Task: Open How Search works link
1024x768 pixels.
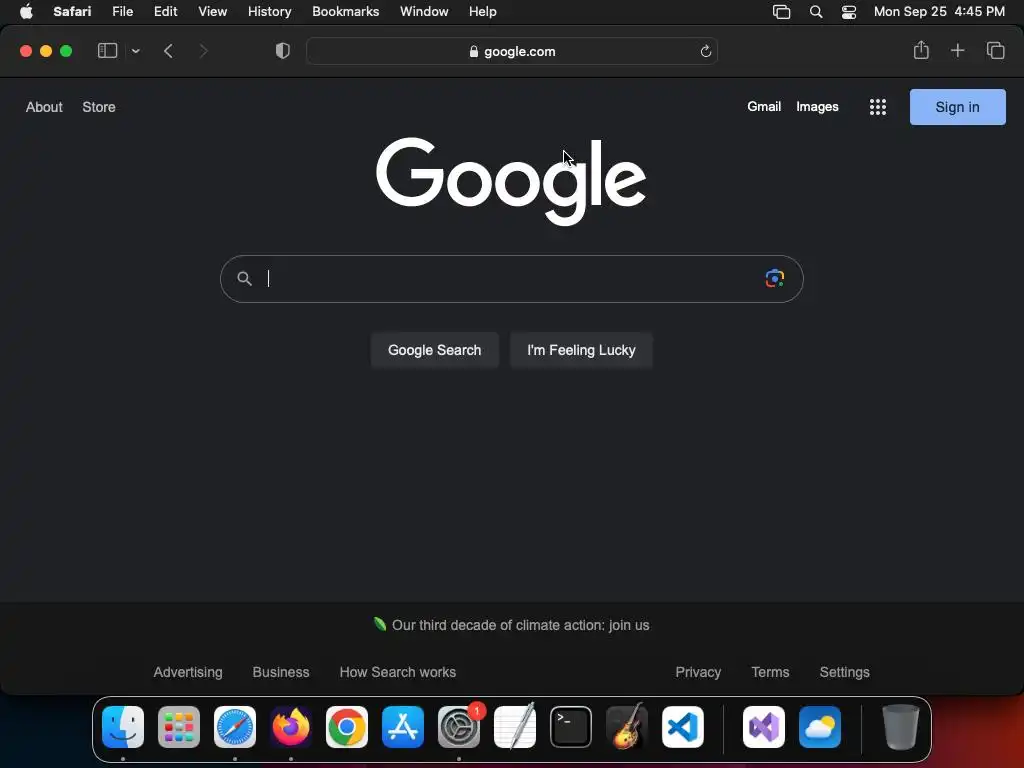Action: (x=398, y=672)
